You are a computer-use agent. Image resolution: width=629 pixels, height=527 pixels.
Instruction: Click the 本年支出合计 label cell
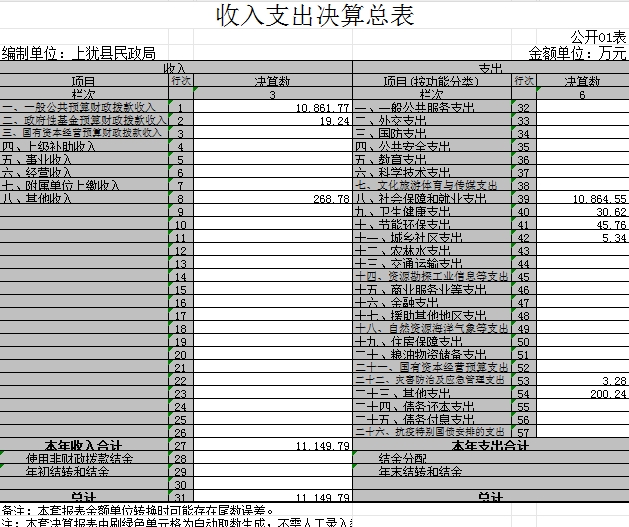pos(489,445)
